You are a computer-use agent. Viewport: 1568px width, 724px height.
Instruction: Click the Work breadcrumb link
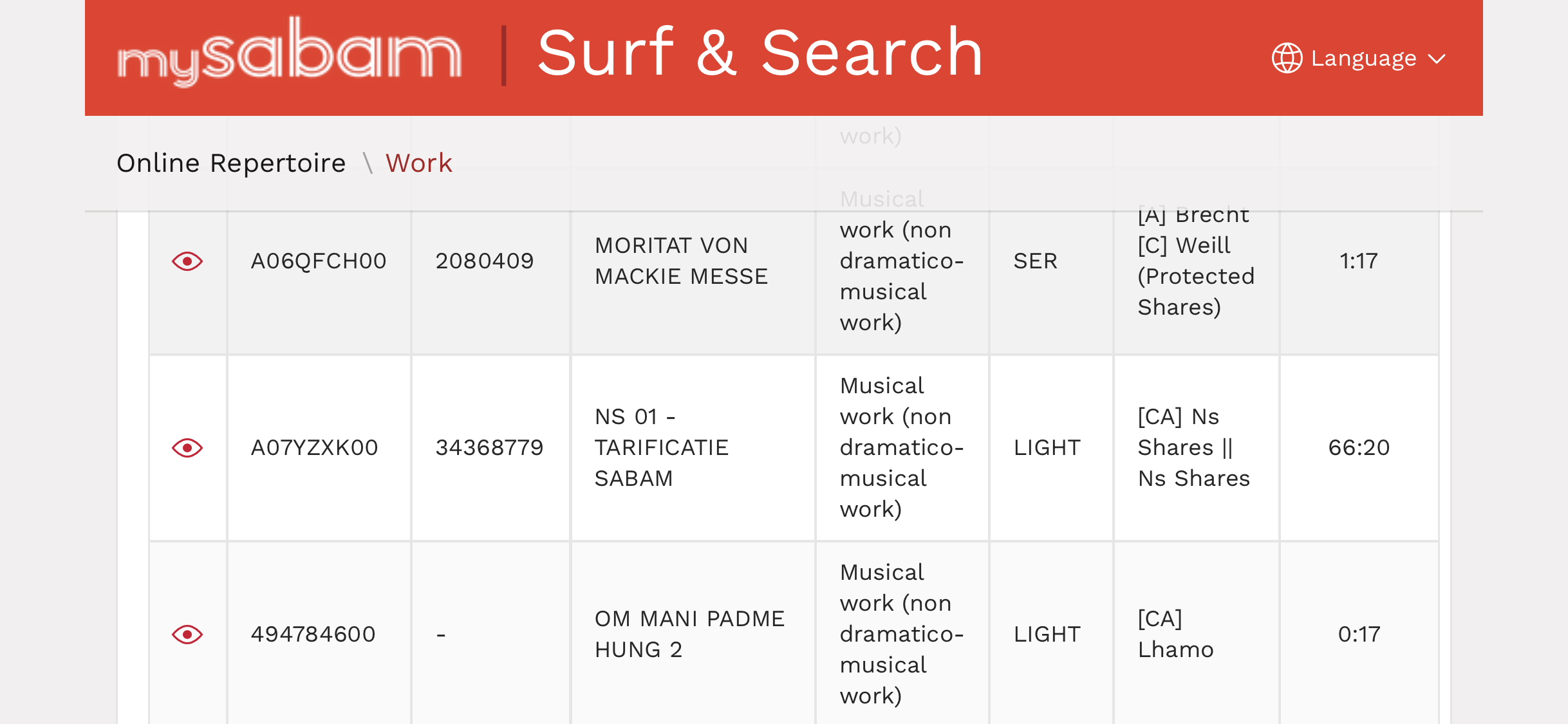tap(418, 163)
